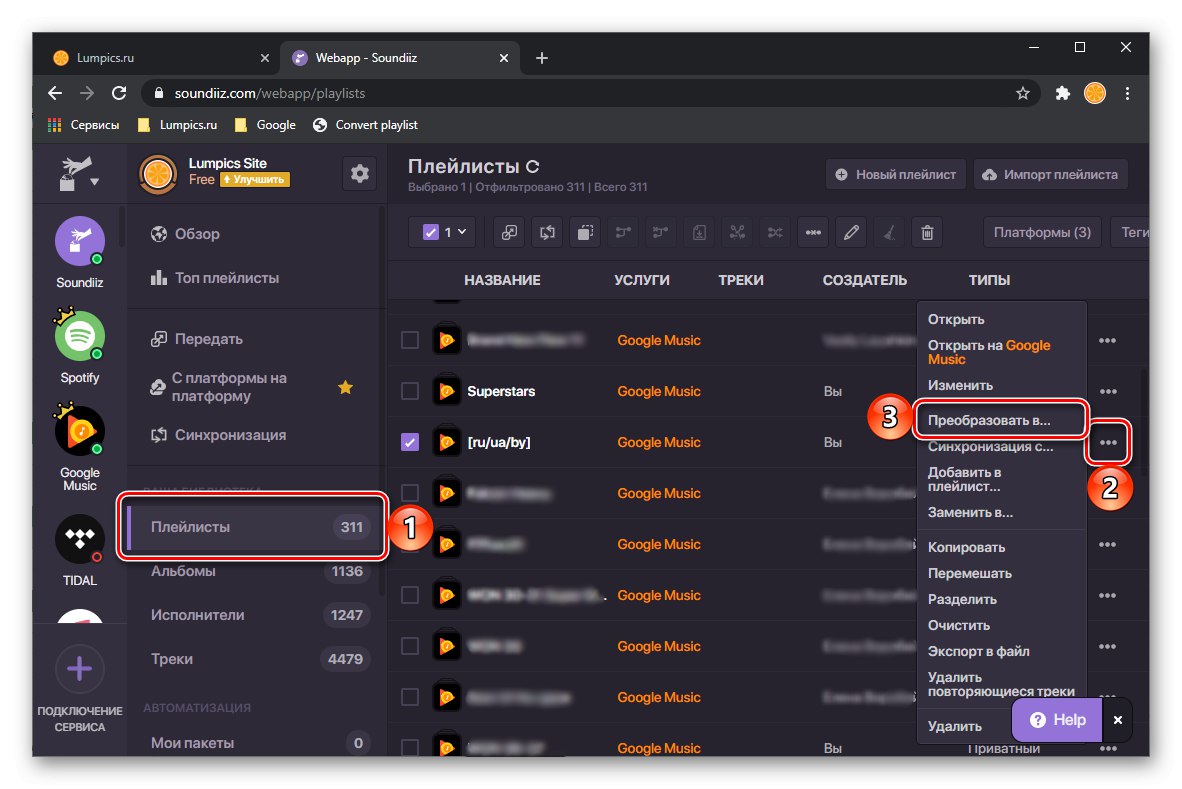
Task: Select the TIDAL service icon
Action: (x=80, y=539)
